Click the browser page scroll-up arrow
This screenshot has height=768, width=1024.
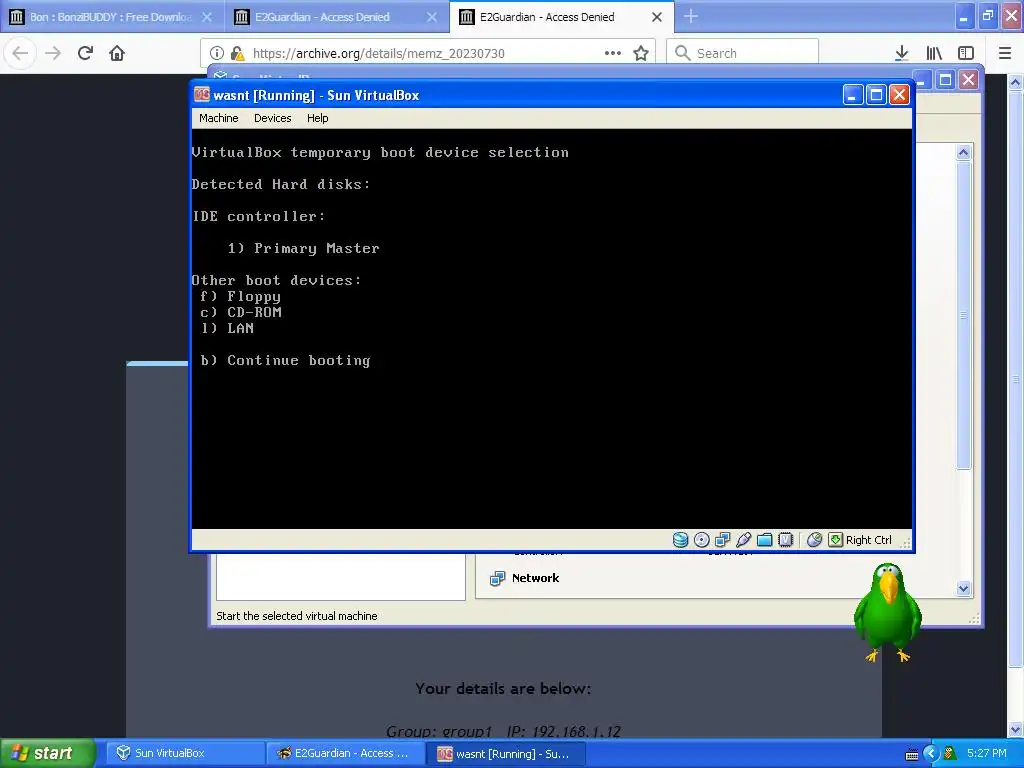(x=1016, y=82)
